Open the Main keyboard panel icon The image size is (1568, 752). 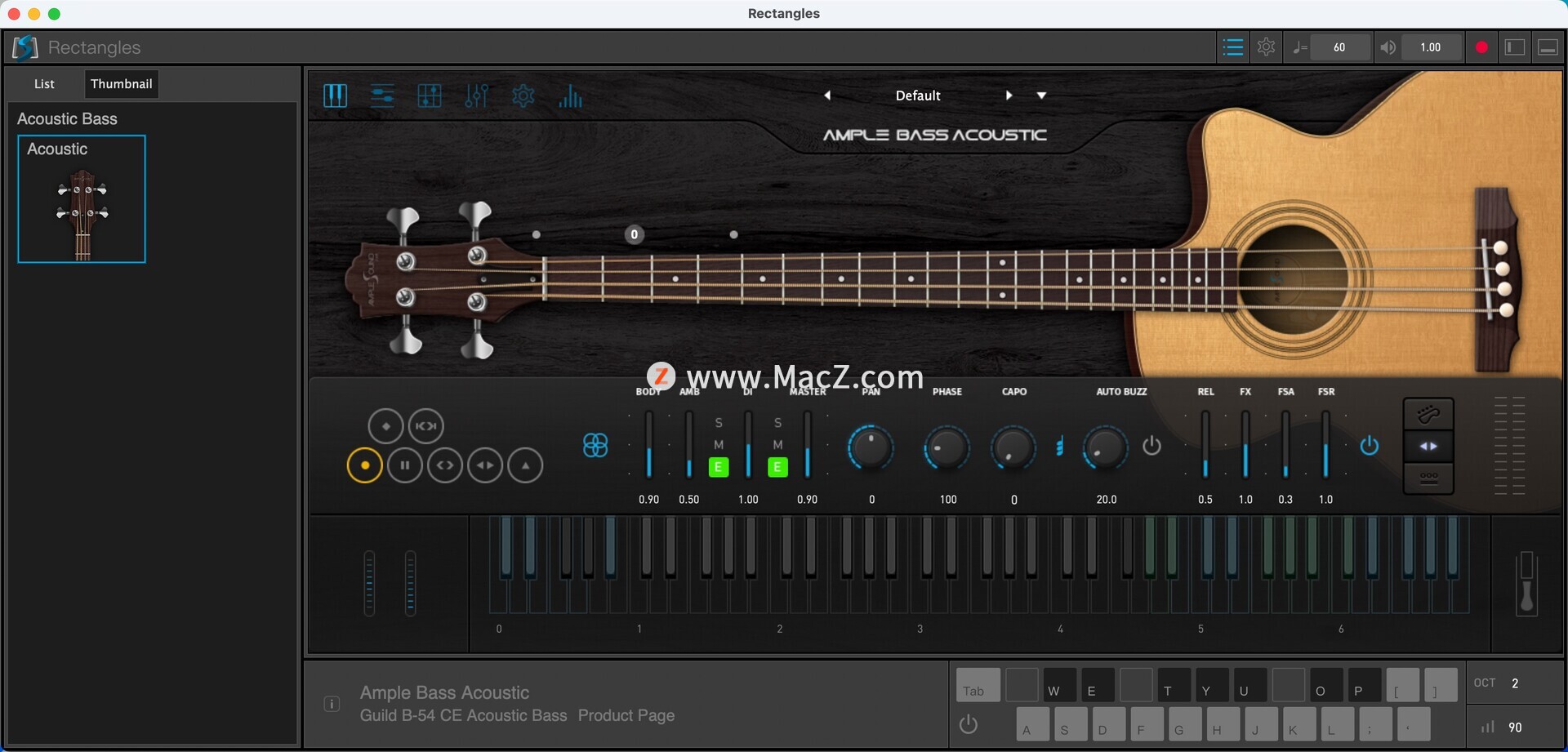click(x=336, y=96)
